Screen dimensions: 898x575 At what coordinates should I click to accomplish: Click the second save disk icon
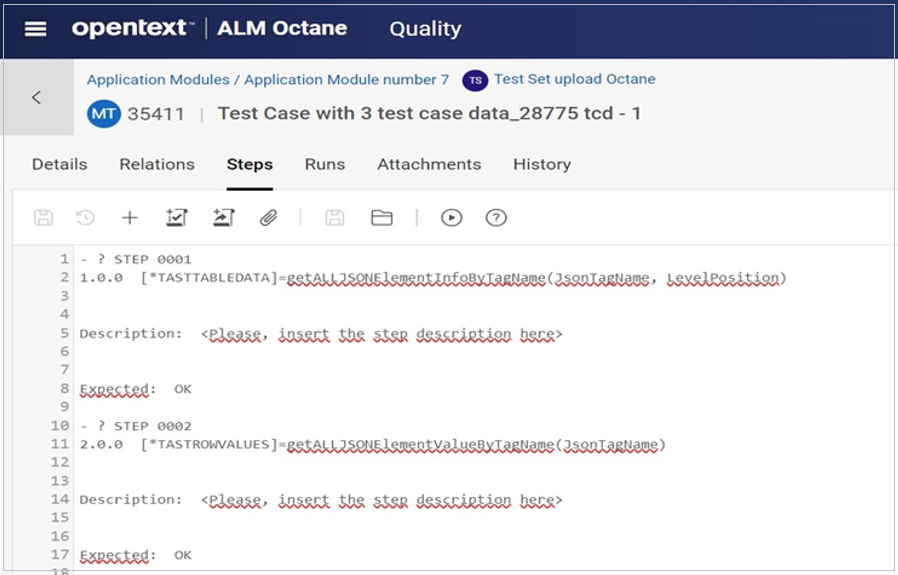[x=335, y=217]
